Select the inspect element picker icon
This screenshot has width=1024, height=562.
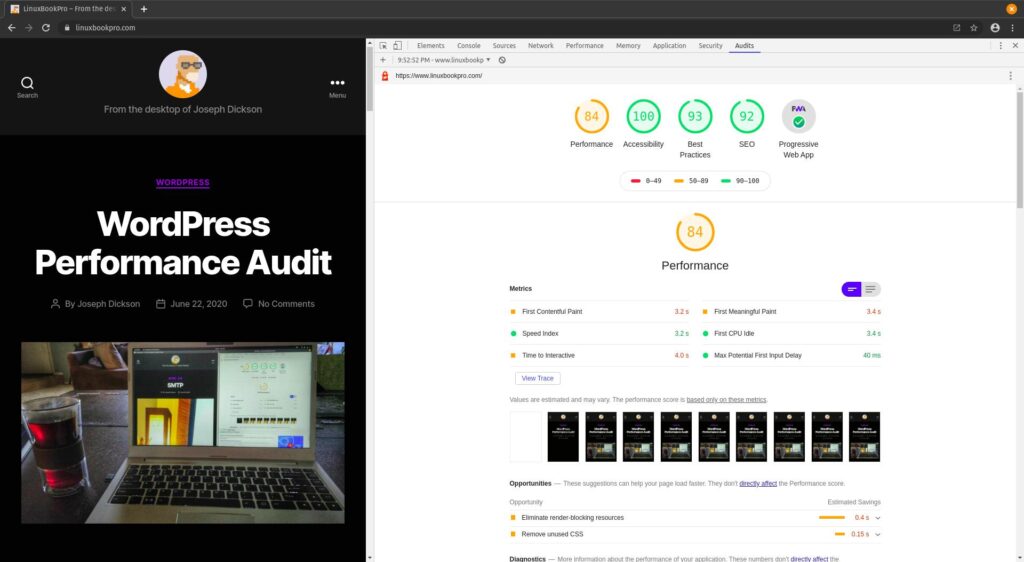click(383, 46)
